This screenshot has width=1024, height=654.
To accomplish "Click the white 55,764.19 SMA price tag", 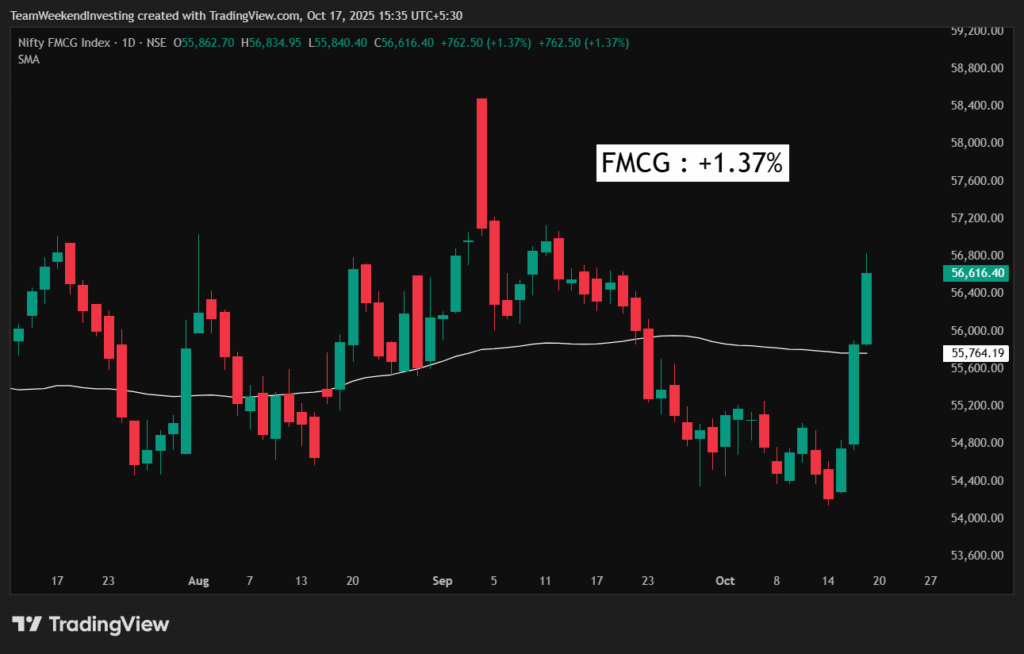I will pyautogui.click(x=979, y=353).
